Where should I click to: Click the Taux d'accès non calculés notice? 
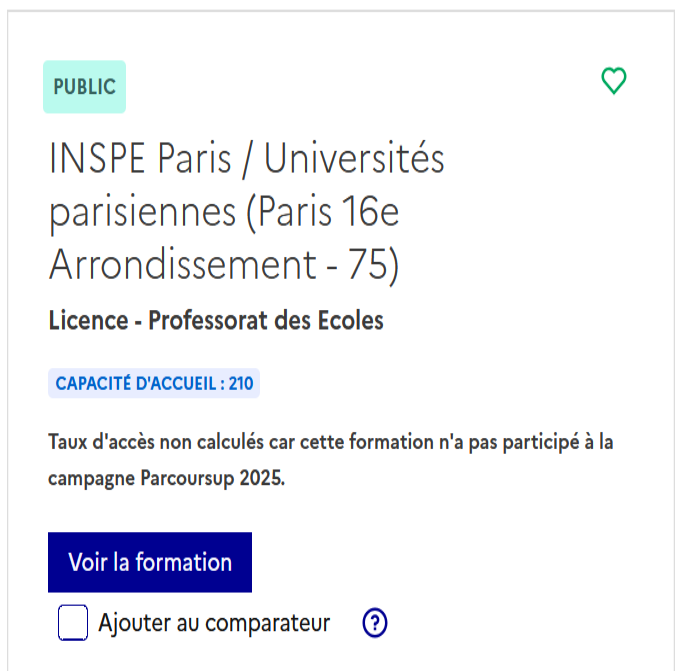point(330,442)
